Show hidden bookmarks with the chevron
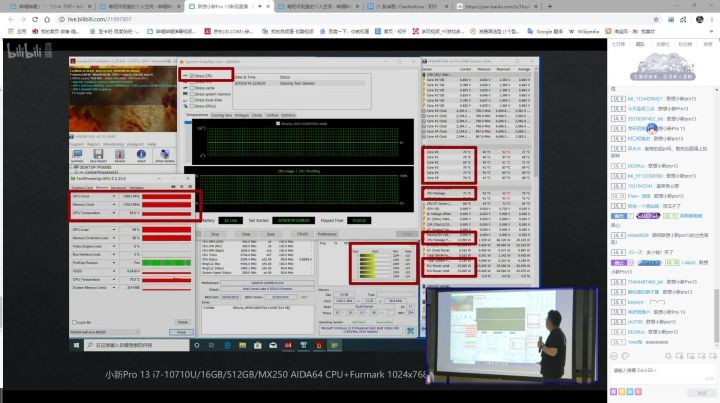The image size is (720, 403). [712, 31]
